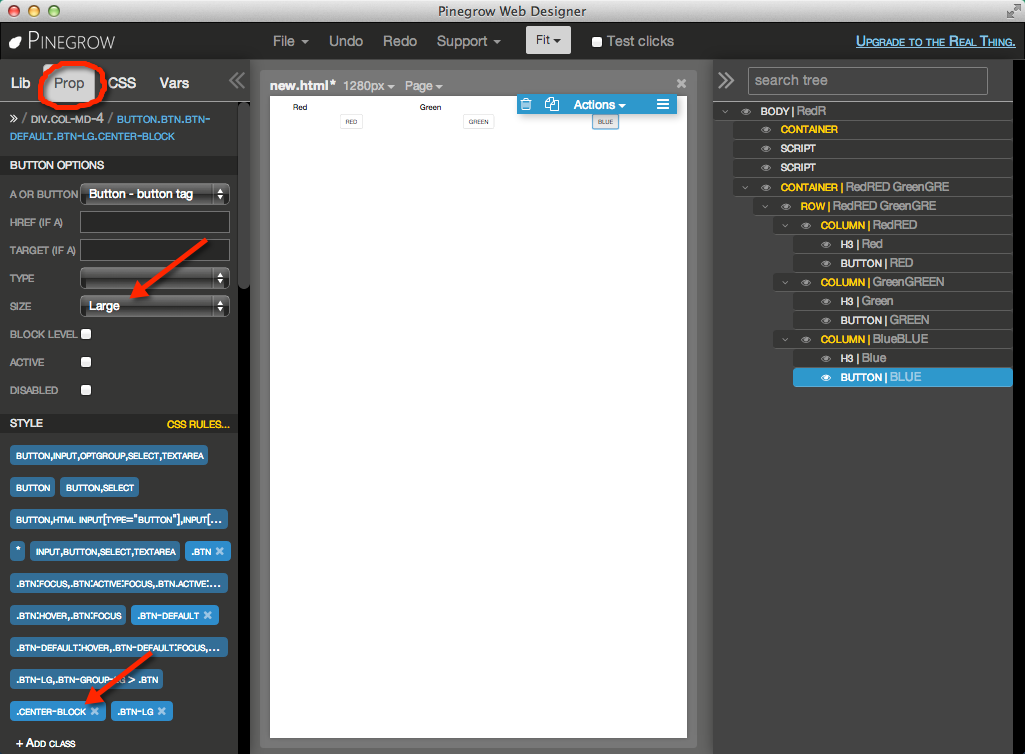Open the Actions dropdown
The image size is (1025, 754).
599,105
